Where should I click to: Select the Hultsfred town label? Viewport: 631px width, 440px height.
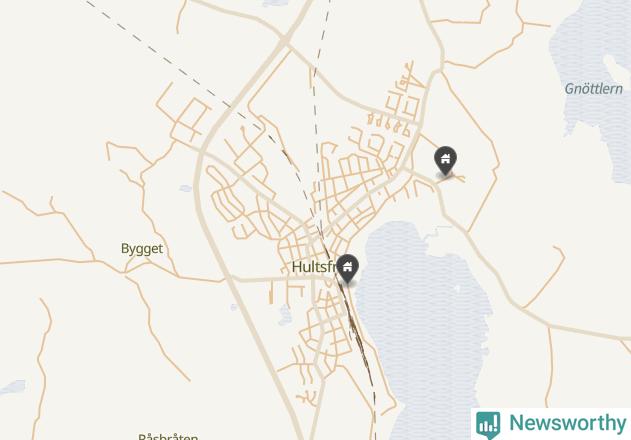coord(313,266)
